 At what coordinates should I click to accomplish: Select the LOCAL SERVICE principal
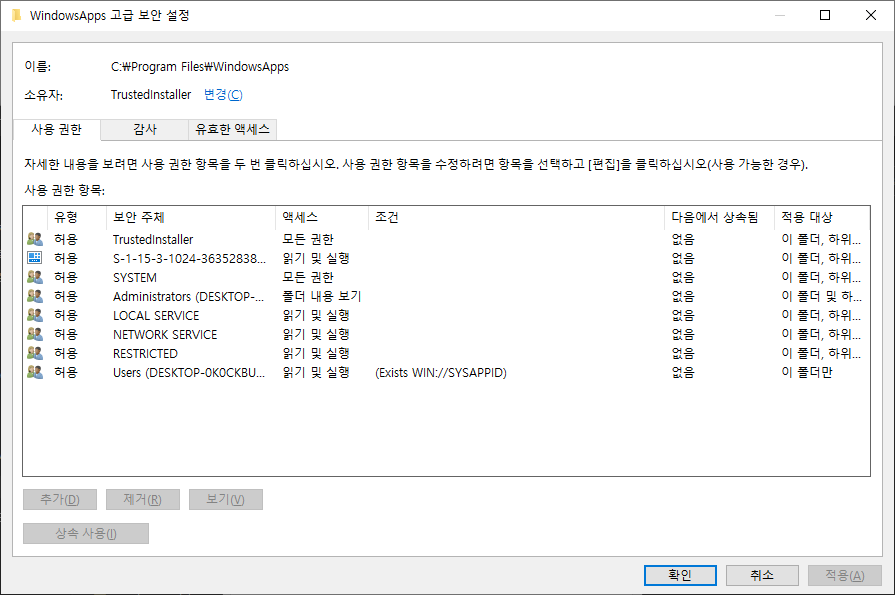[156, 315]
